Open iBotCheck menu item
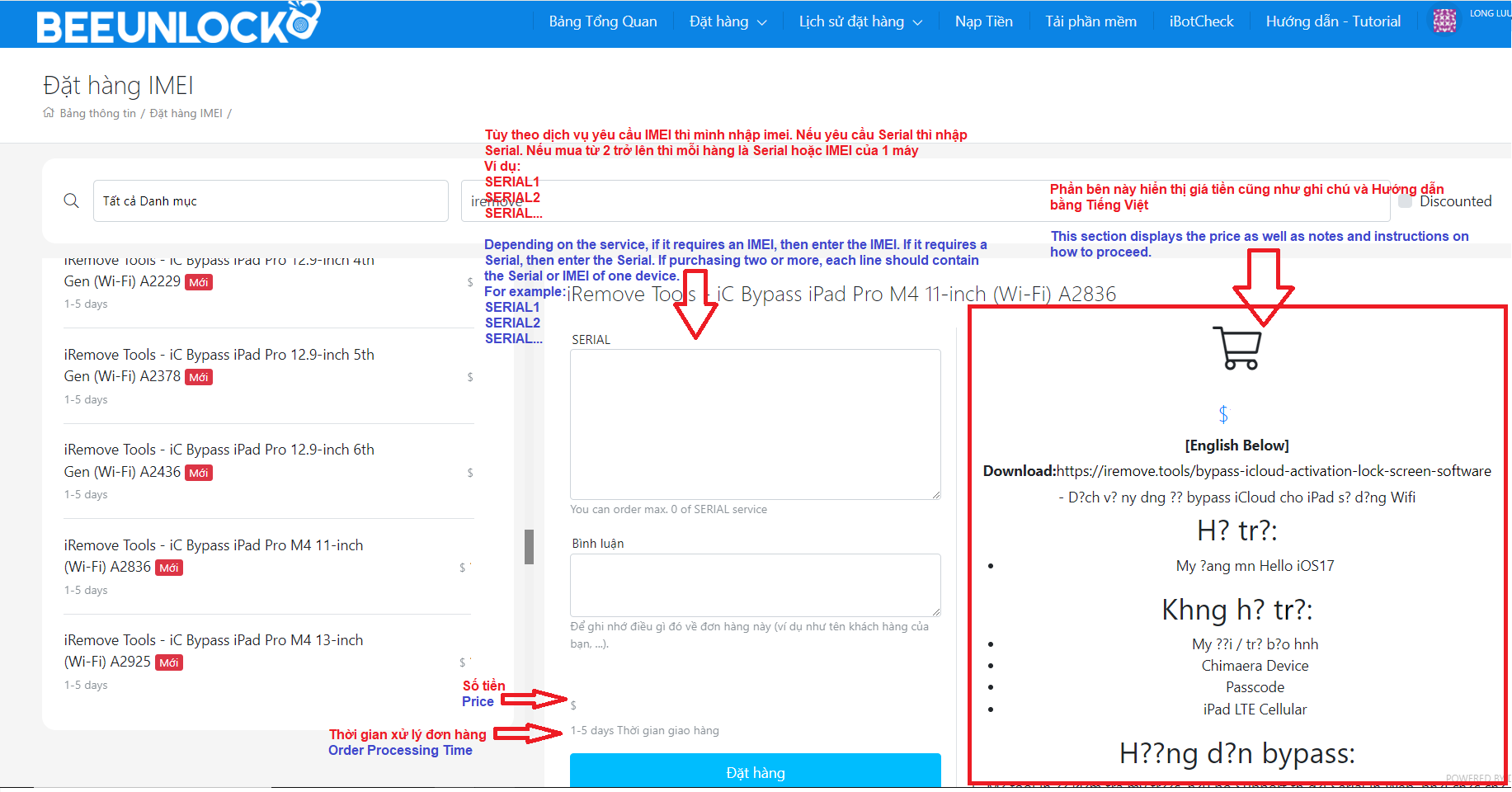This screenshot has width=1512, height=792. click(x=1201, y=21)
